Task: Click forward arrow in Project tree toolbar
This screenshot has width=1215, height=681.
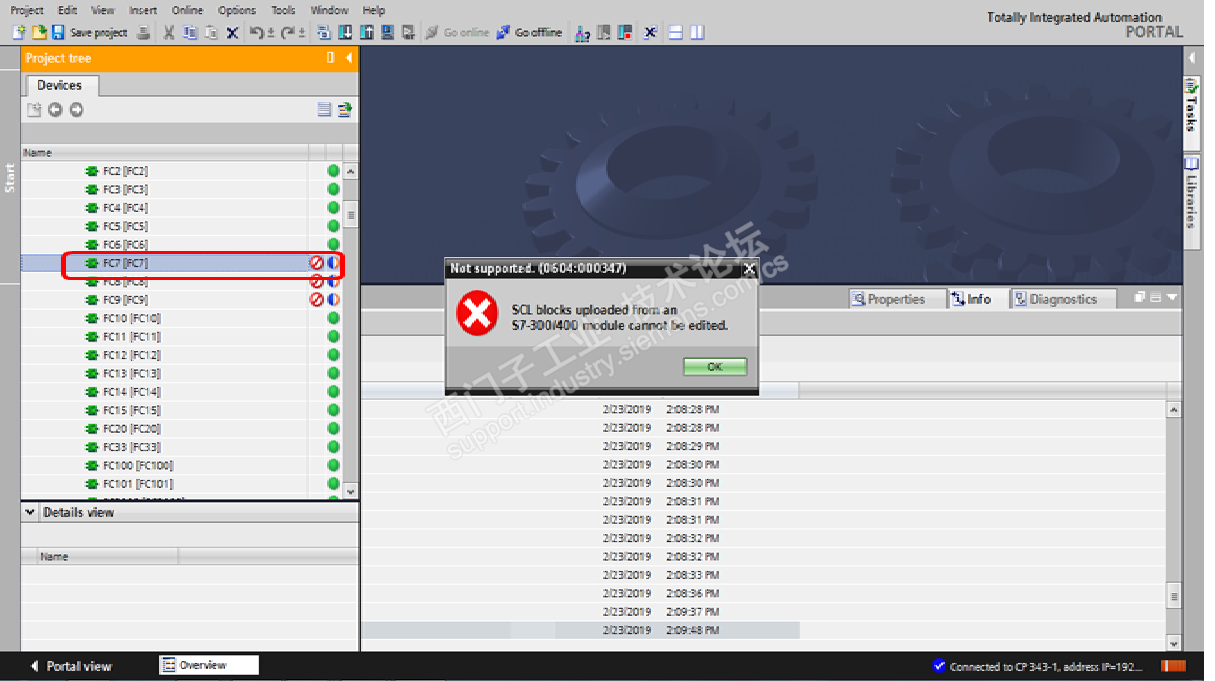Action: 76,110
